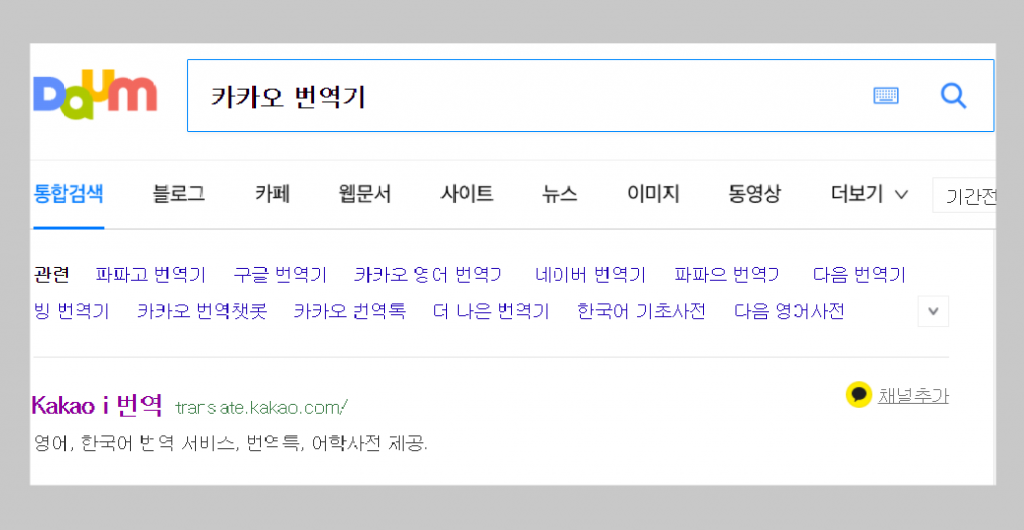Switch to the 카페 tab
Viewport: 1024px width, 530px height.
tap(272, 194)
